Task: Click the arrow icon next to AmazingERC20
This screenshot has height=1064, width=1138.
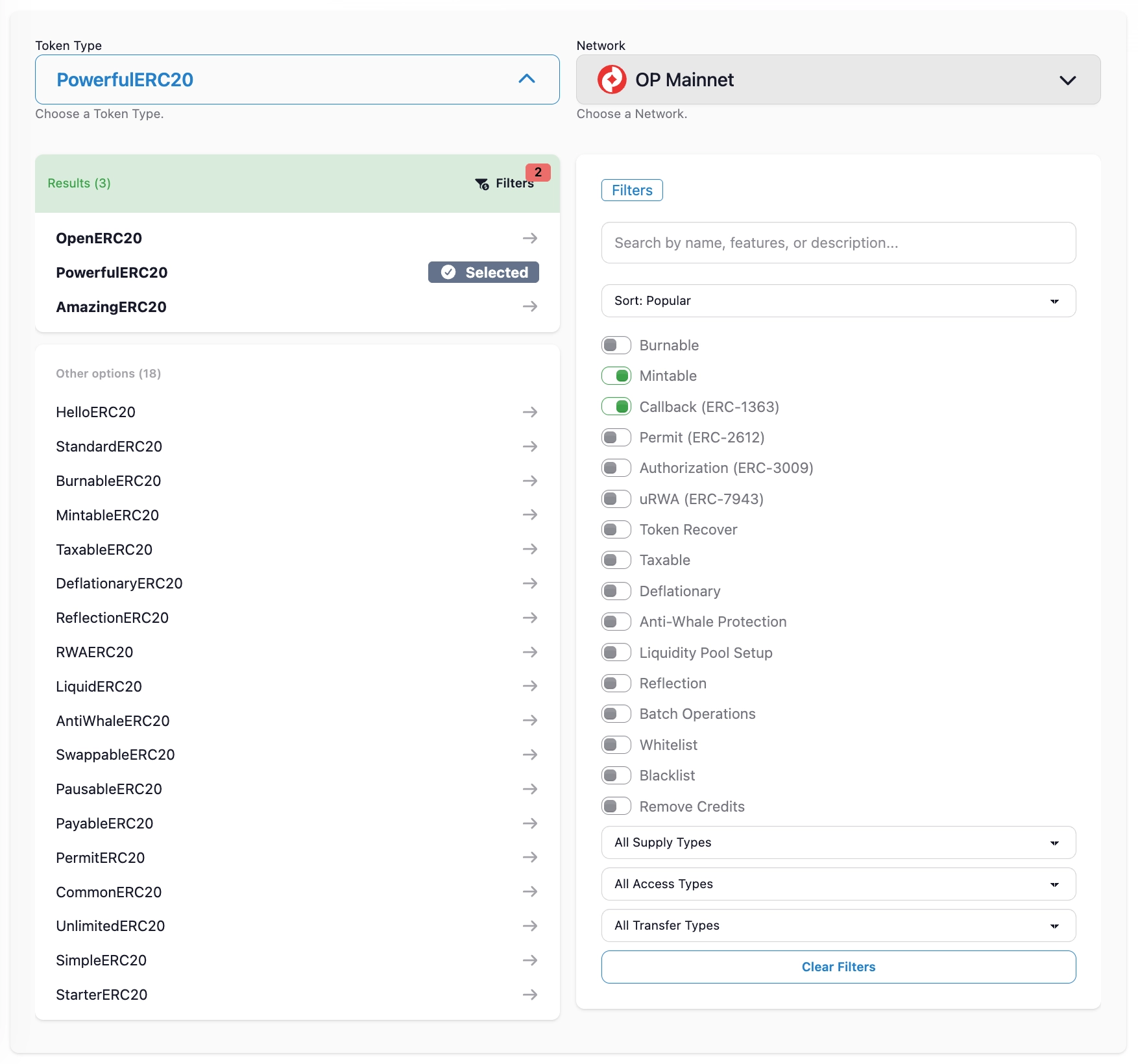Action: (530, 306)
